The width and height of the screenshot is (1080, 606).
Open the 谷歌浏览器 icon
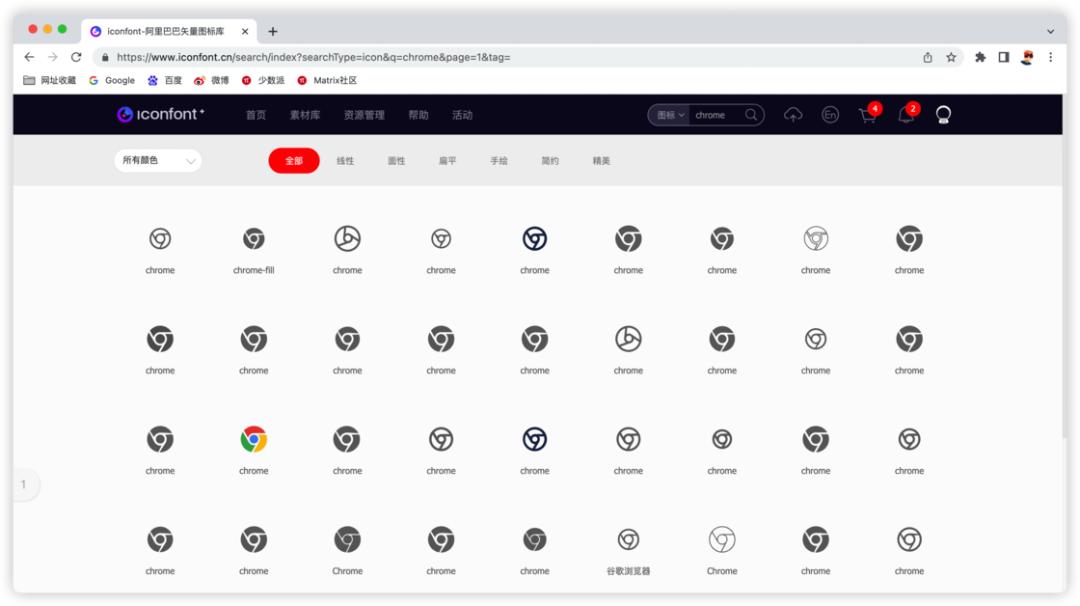coord(628,540)
